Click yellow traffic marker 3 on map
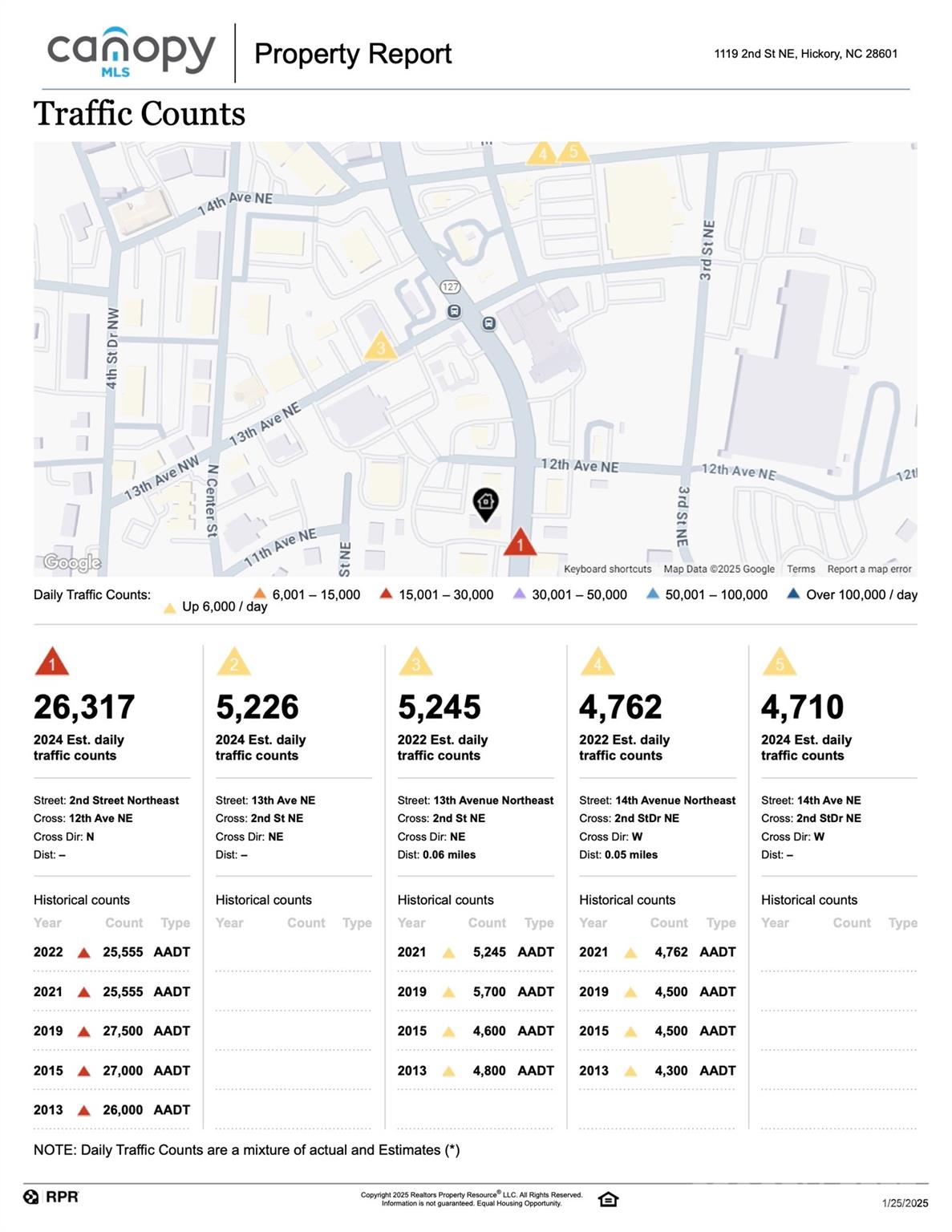Viewport: 952px width, 1232px height. pos(380,346)
